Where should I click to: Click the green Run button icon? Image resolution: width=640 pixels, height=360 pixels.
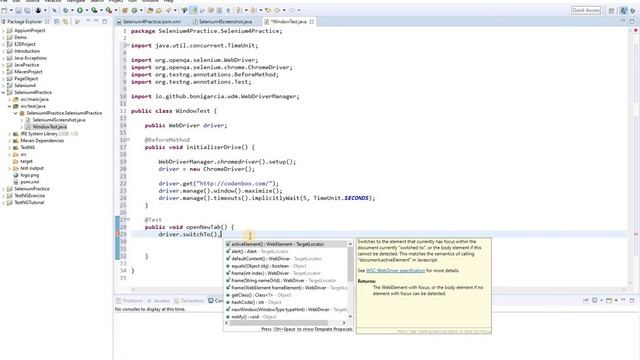tap(80, 10)
